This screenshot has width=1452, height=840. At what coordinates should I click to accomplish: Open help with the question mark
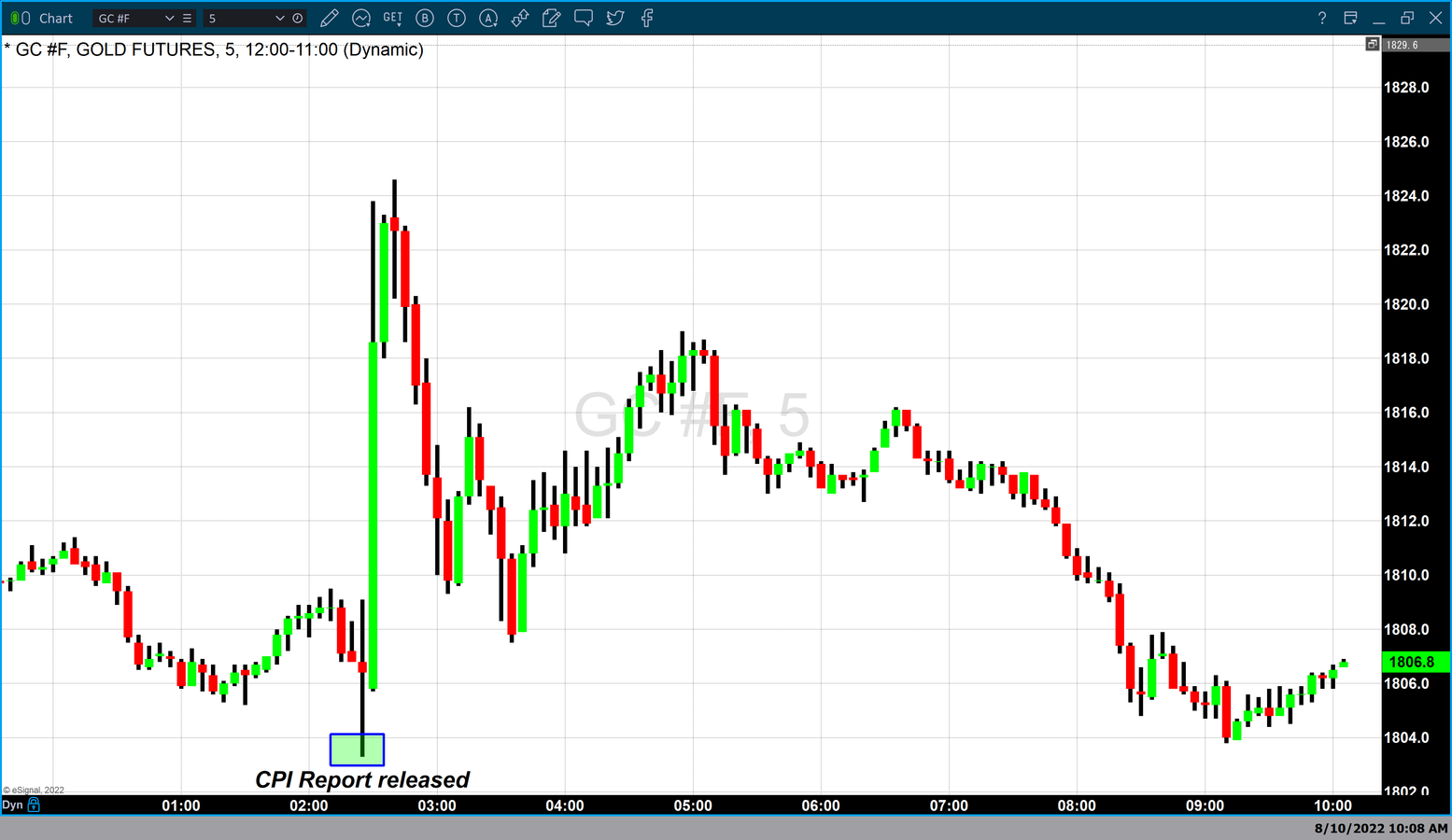1321,18
